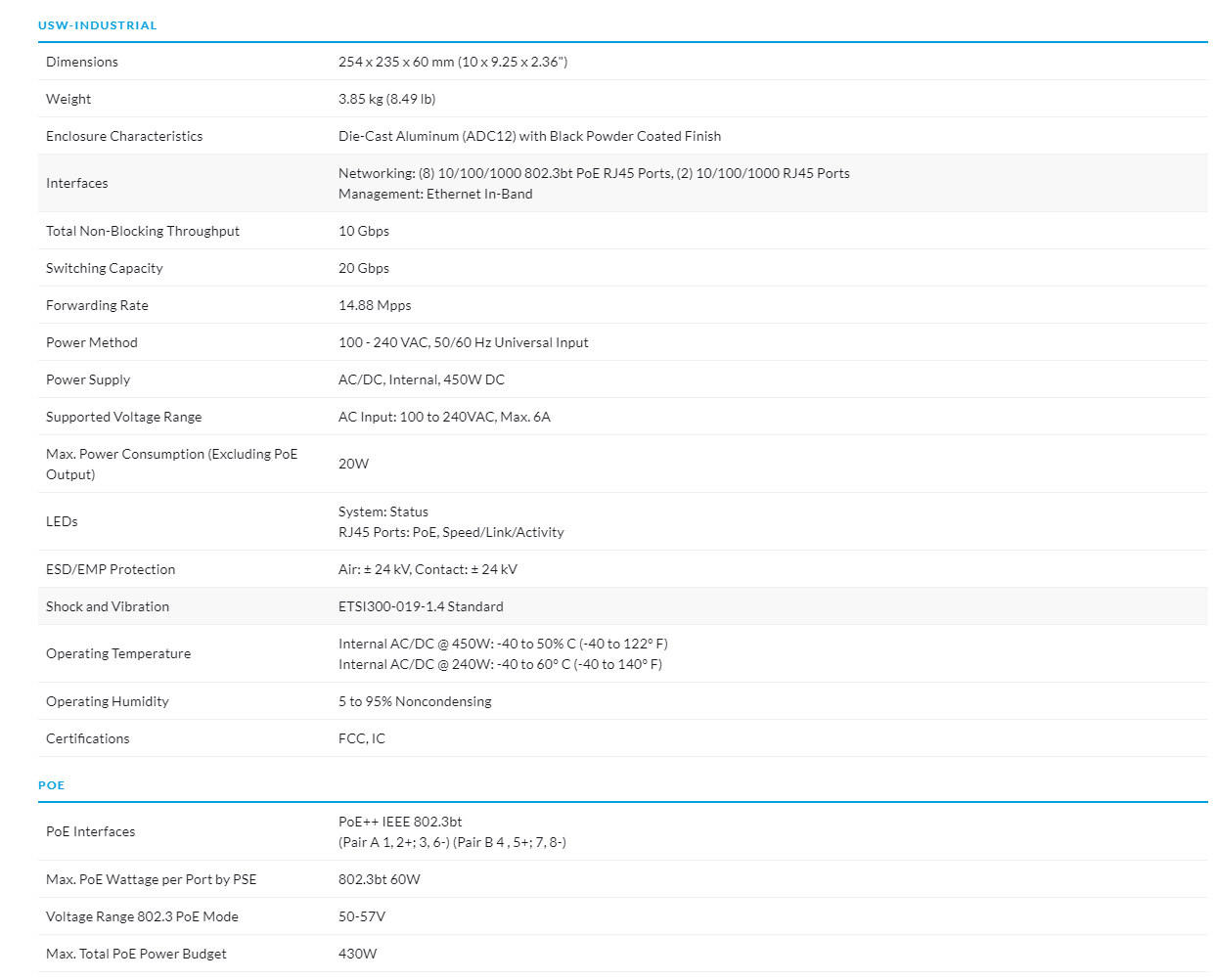Select the Dimensions row label
The height and width of the screenshot is (980, 1216).
[x=81, y=62]
